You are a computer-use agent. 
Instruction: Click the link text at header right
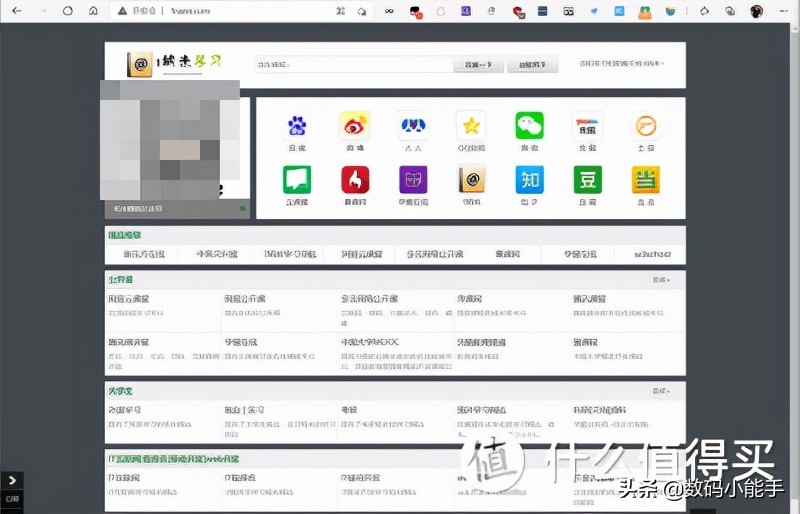coord(622,64)
